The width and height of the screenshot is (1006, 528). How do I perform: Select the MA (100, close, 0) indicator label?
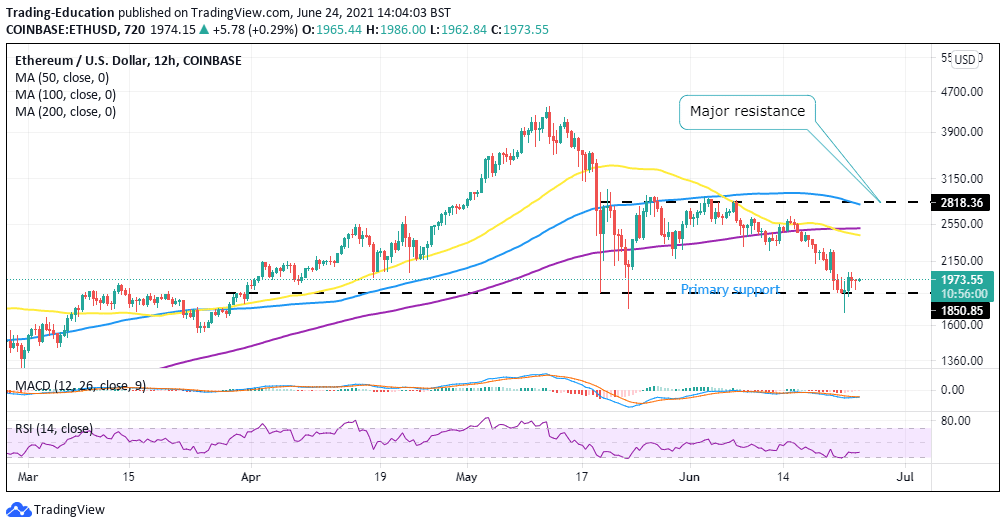click(65, 95)
